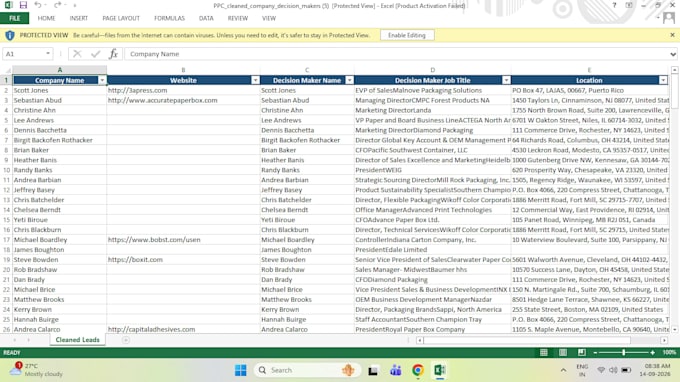Click the horizontal scrollbar track

(542, 340)
